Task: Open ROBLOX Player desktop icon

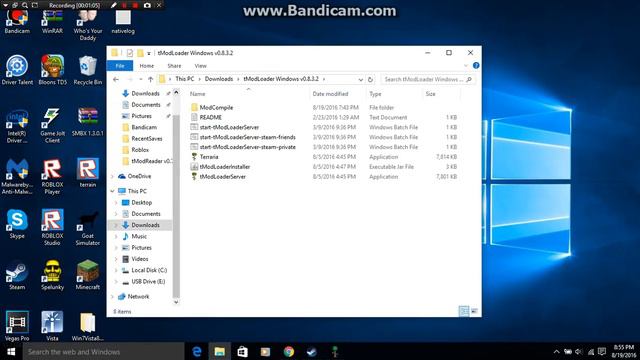Action: tap(52, 177)
